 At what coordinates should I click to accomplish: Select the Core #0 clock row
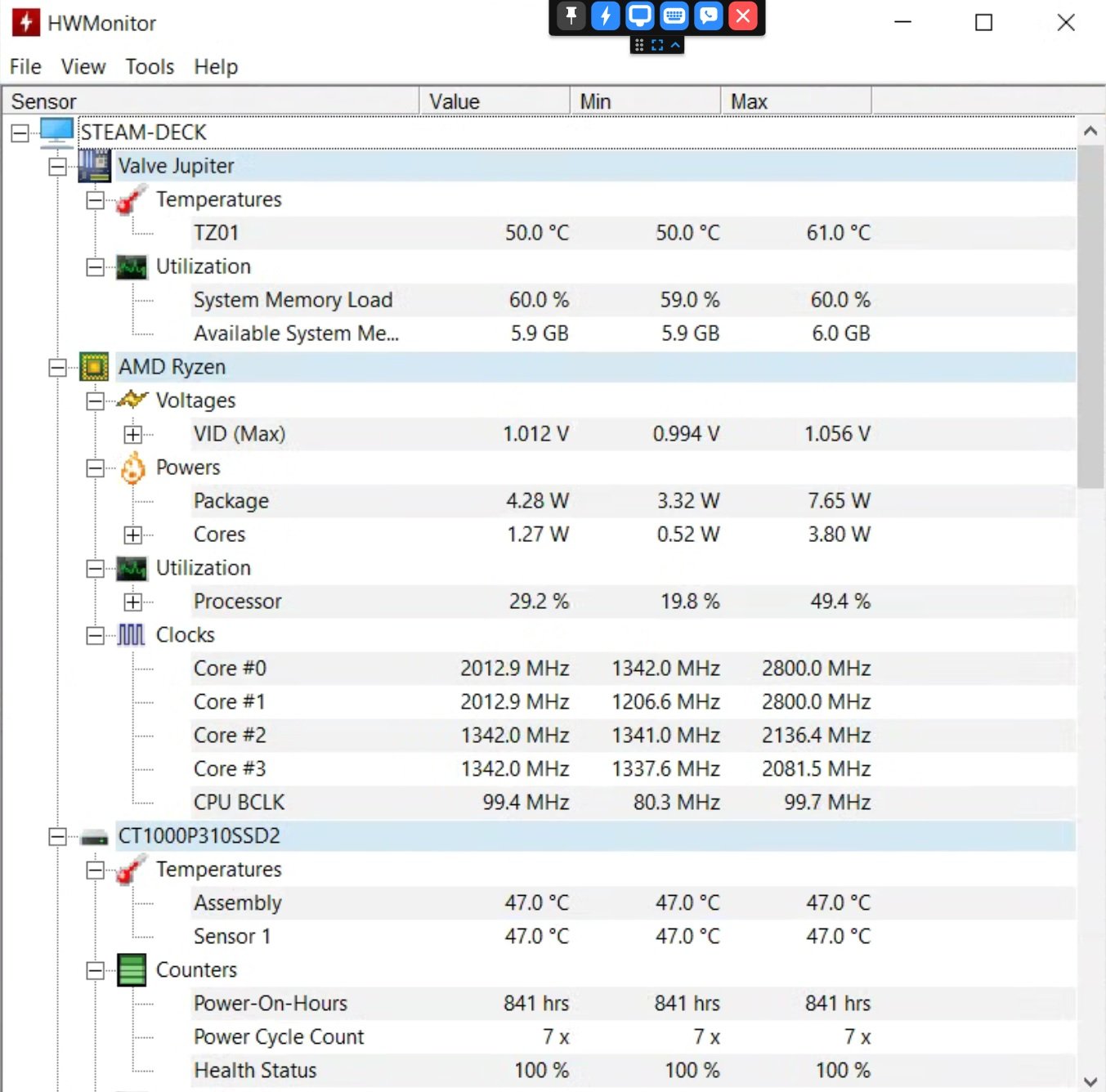[634, 669]
